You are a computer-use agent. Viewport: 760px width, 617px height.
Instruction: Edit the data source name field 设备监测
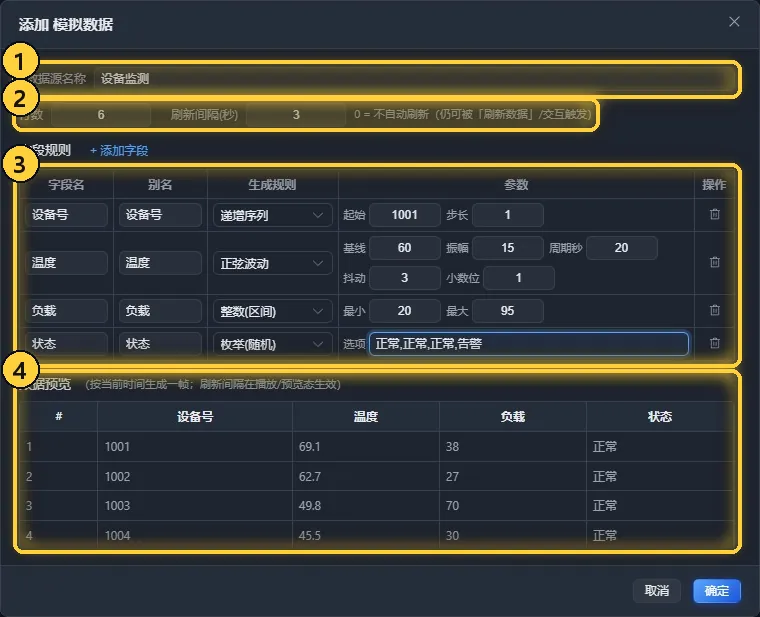point(412,79)
